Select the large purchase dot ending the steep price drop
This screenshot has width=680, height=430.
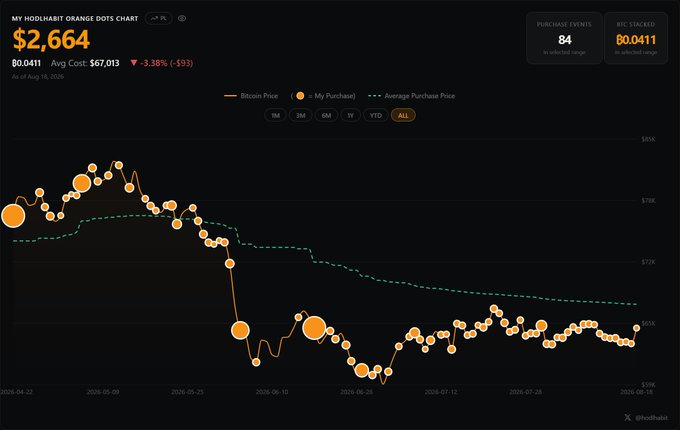tap(240, 330)
